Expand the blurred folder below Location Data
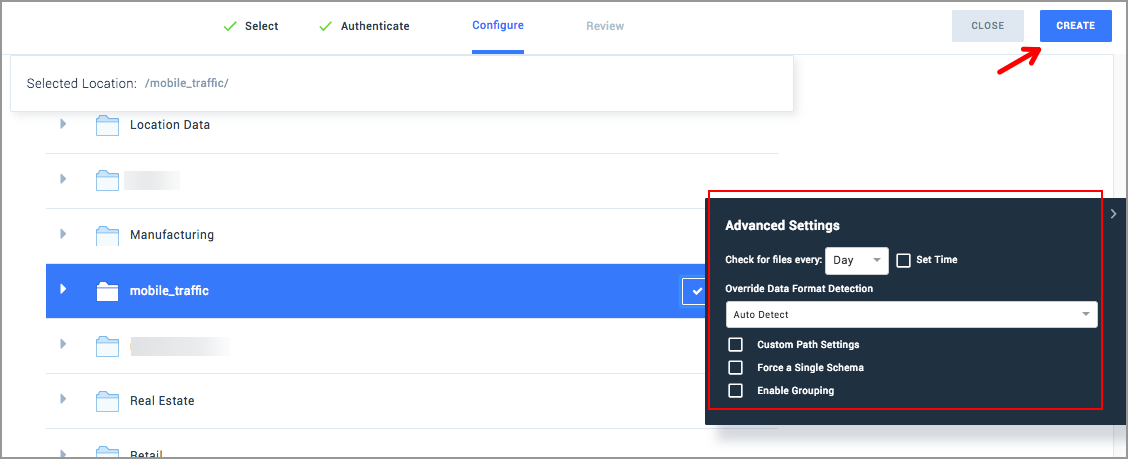This screenshot has height=459, width=1128. 63,178
